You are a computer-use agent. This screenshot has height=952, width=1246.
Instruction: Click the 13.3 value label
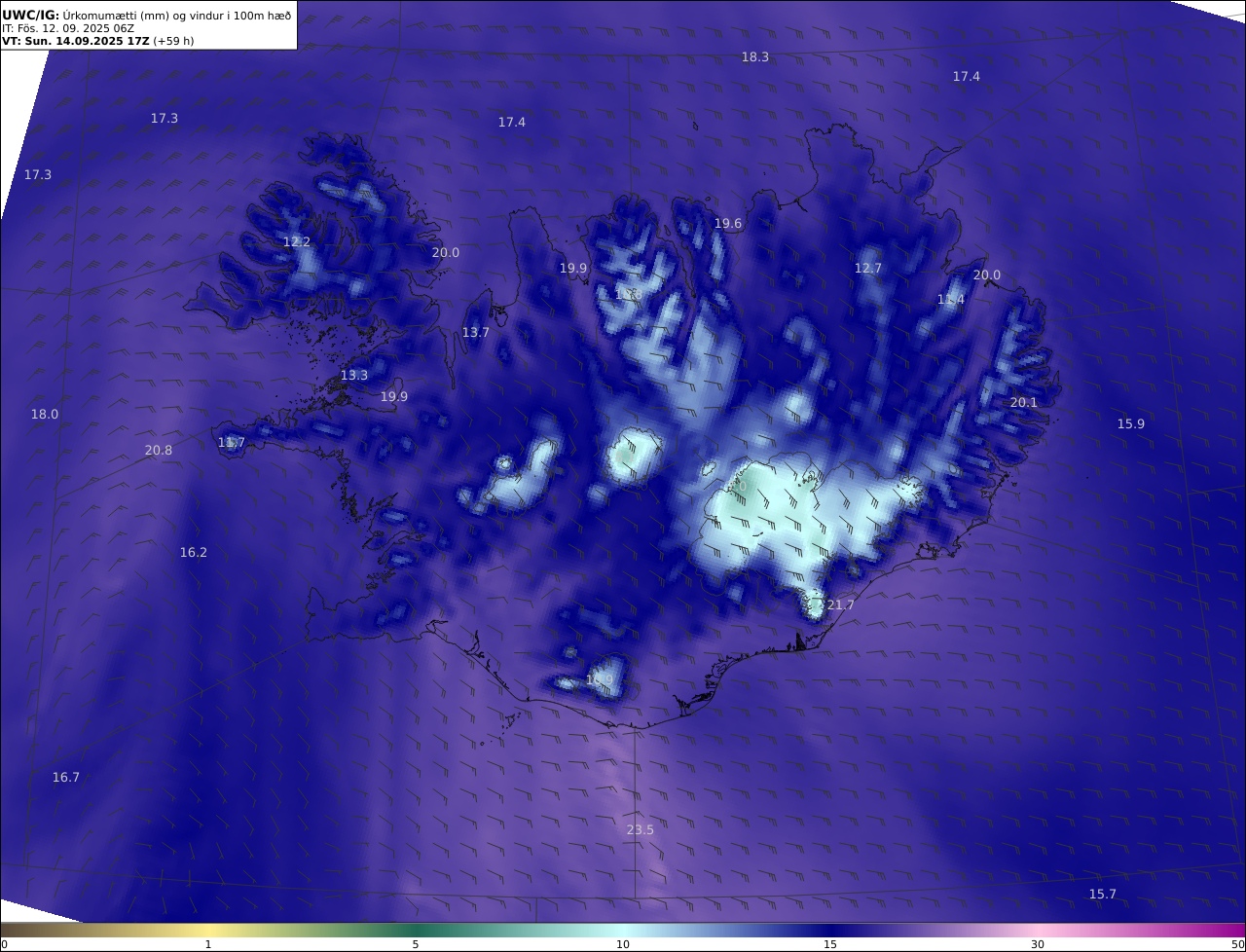click(x=354, y=376)
